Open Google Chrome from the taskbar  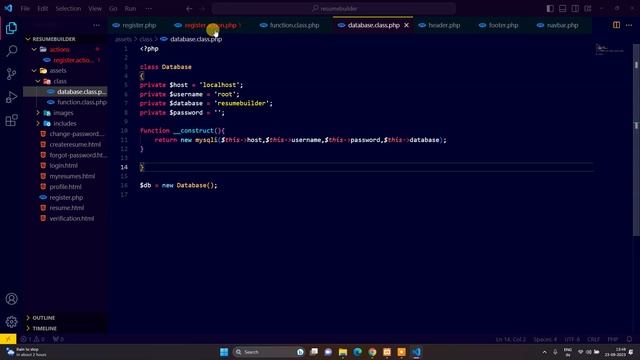(x=372, y=352)
